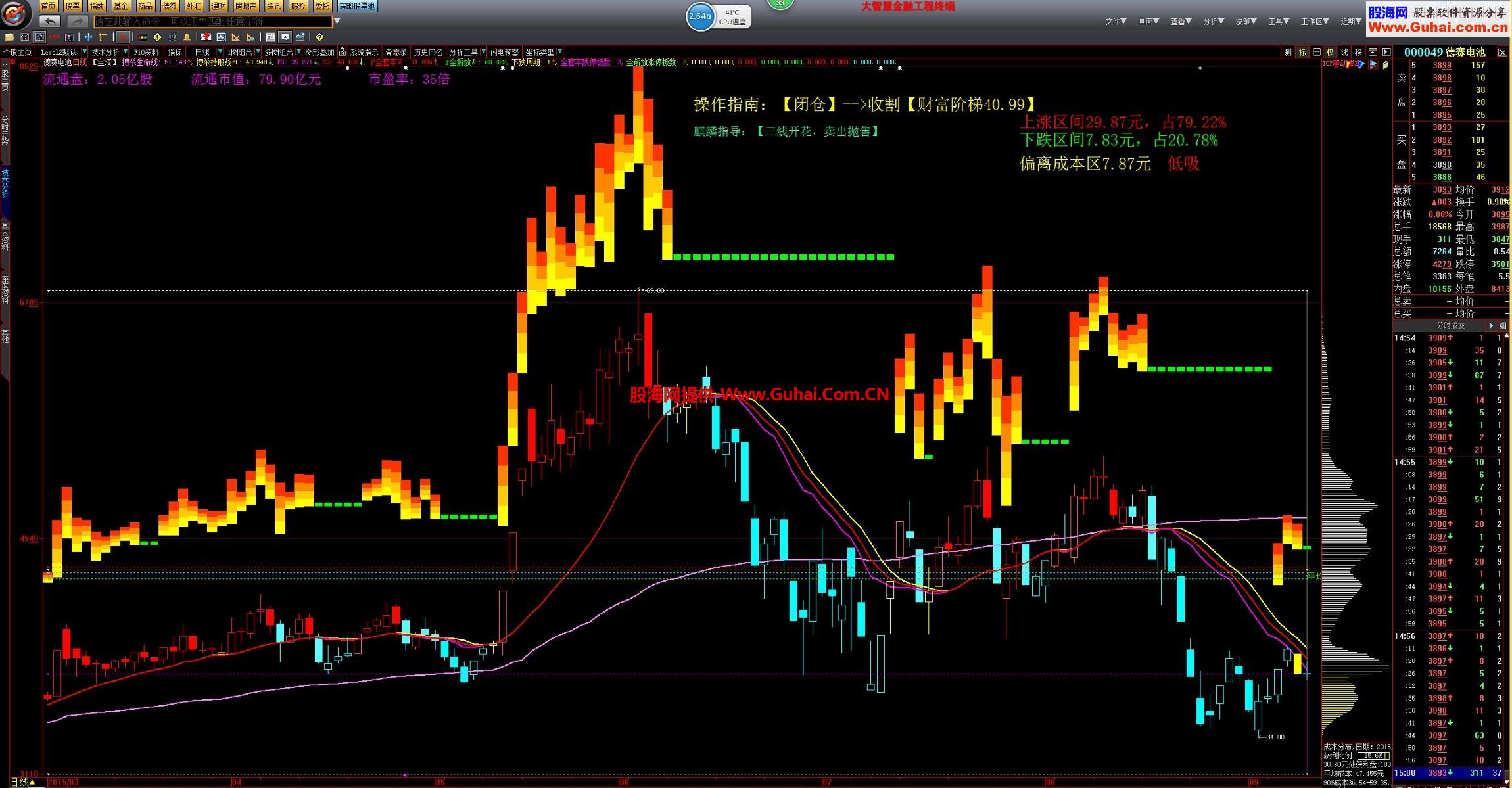The image size is (1512, 788).
Task: Click the yellow bell alert icon
Action: point(187,37)
